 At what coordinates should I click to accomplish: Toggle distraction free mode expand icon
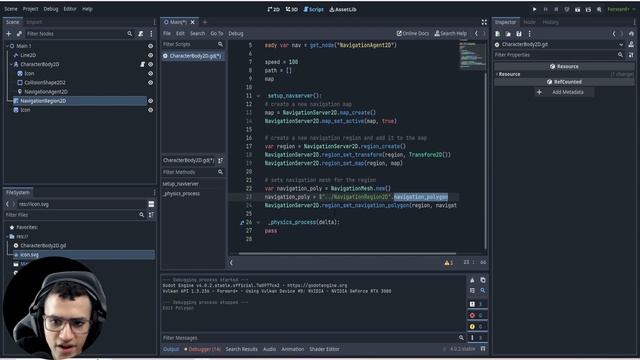[484, 22]
